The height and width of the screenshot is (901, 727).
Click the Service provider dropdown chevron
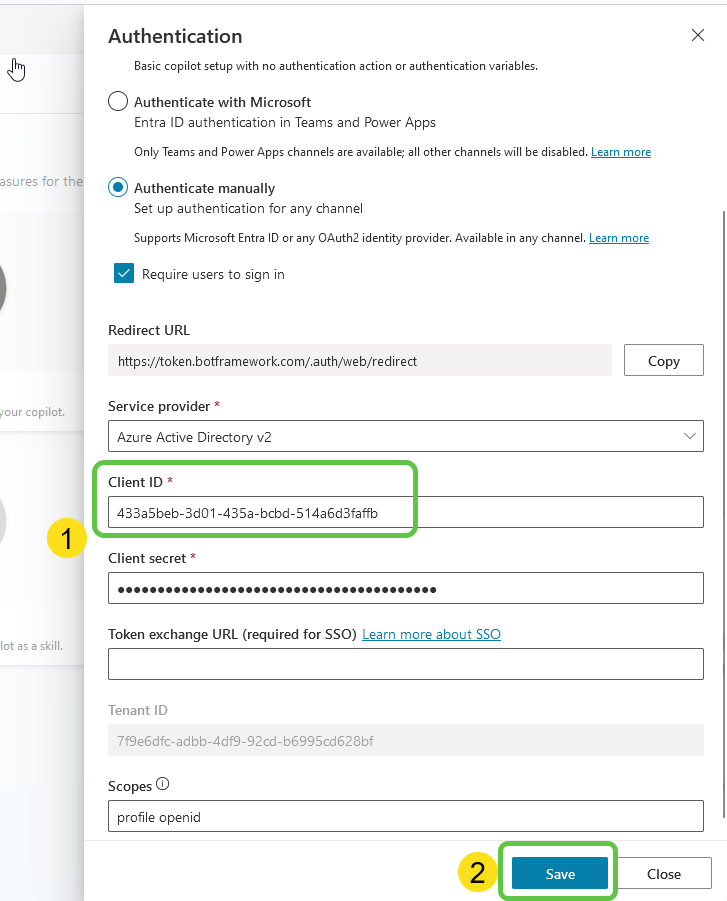click(689, 437)
